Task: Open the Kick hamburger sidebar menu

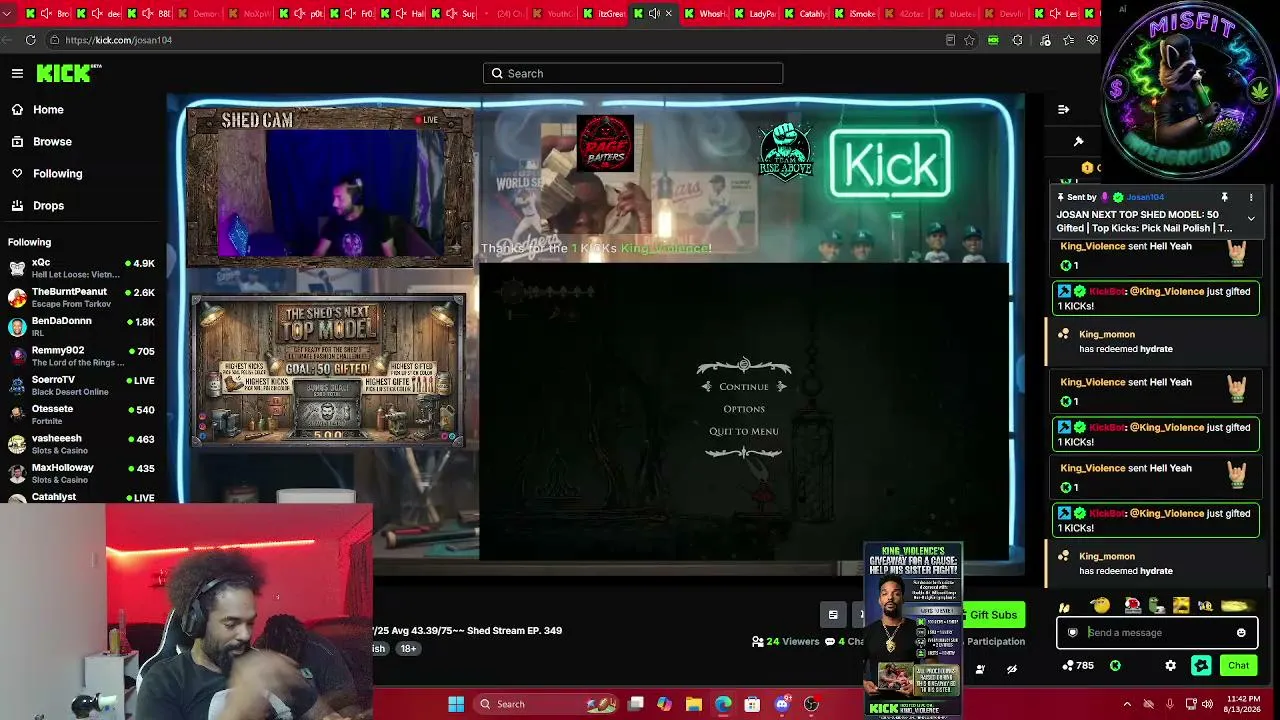Action: coord(17,73)
